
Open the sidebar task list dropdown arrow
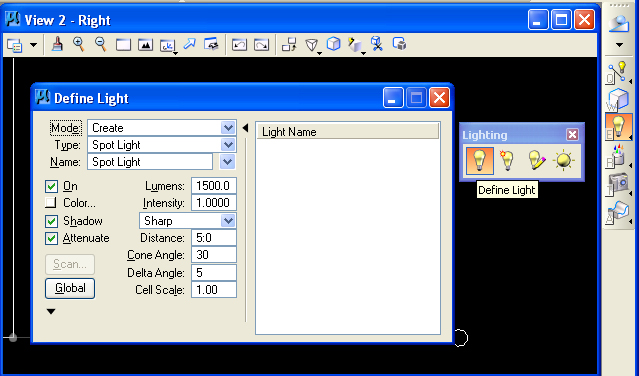click(x=619, y=45)
